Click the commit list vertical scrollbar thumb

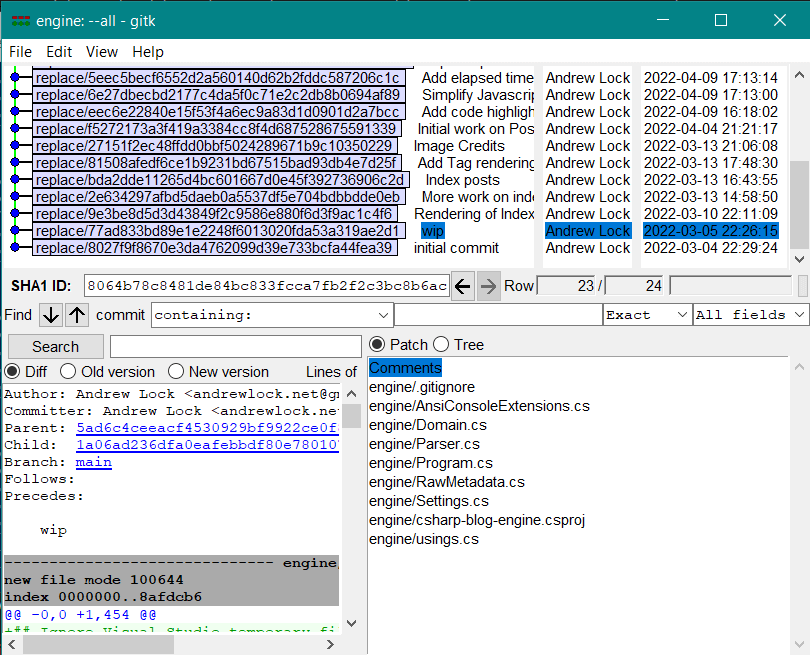pyautogui.click(x=799, y=205)
